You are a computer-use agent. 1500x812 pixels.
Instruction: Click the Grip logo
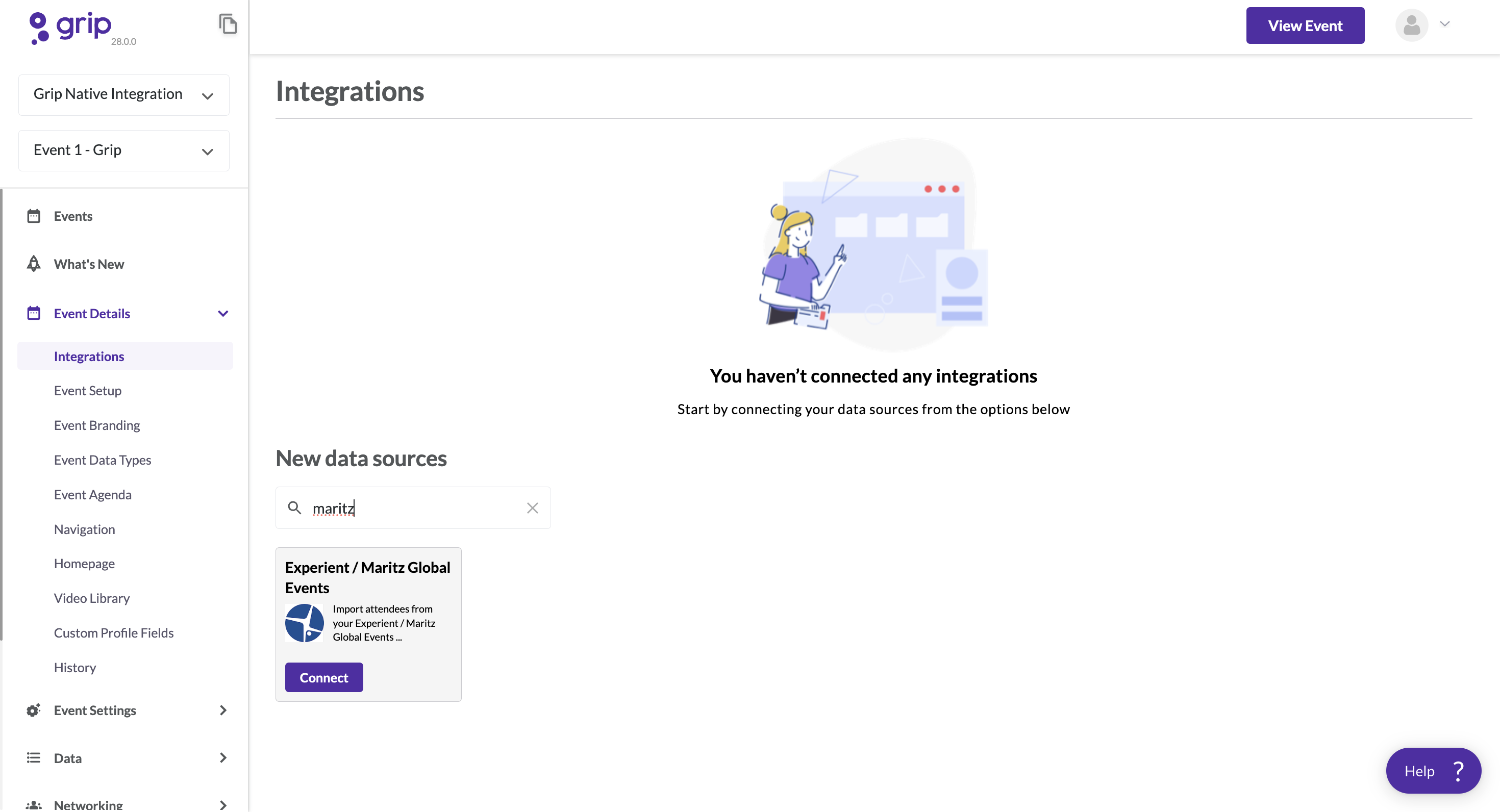[70, 28]
